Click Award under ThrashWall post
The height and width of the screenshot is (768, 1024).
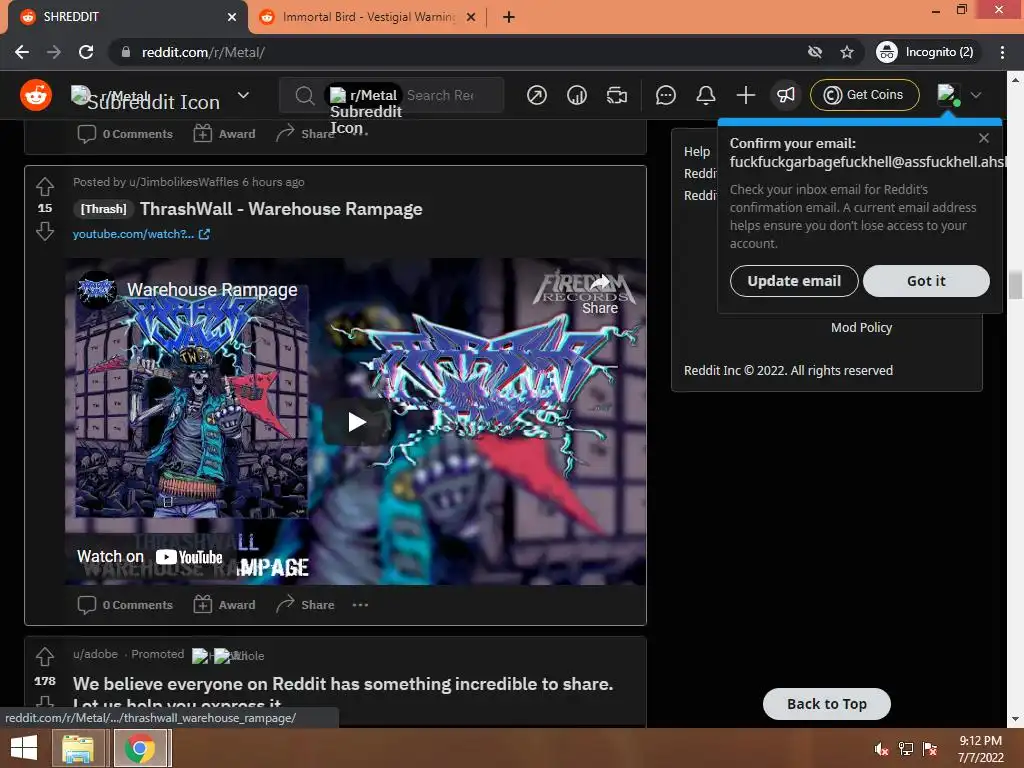click(224, 605)
